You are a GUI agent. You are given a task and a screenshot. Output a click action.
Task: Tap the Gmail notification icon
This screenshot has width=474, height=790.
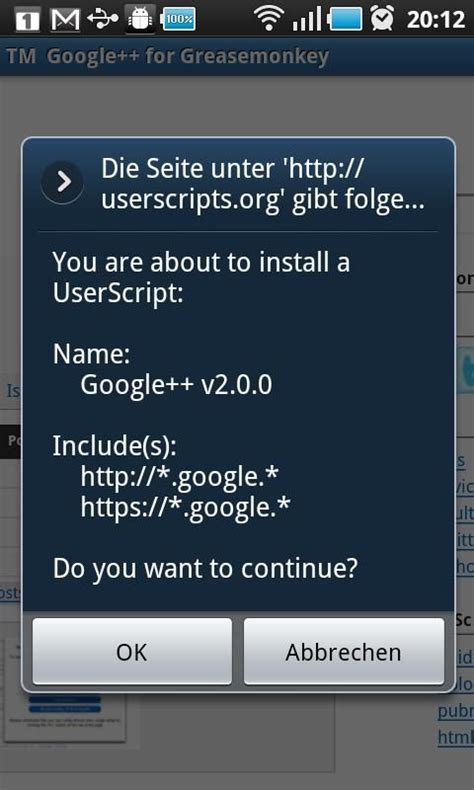click(65, 20)
